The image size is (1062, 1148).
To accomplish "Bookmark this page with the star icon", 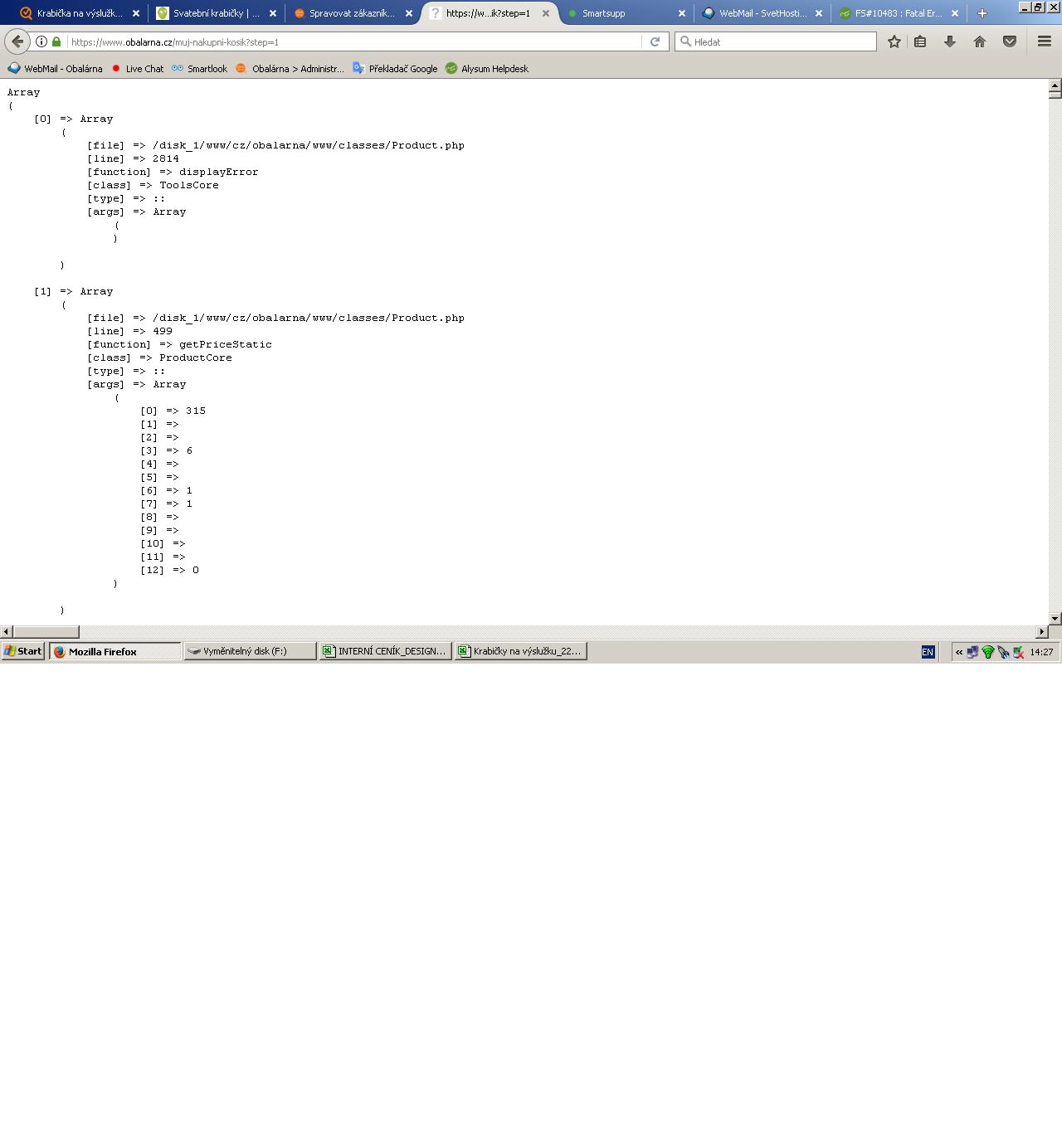I will point(894,41).
